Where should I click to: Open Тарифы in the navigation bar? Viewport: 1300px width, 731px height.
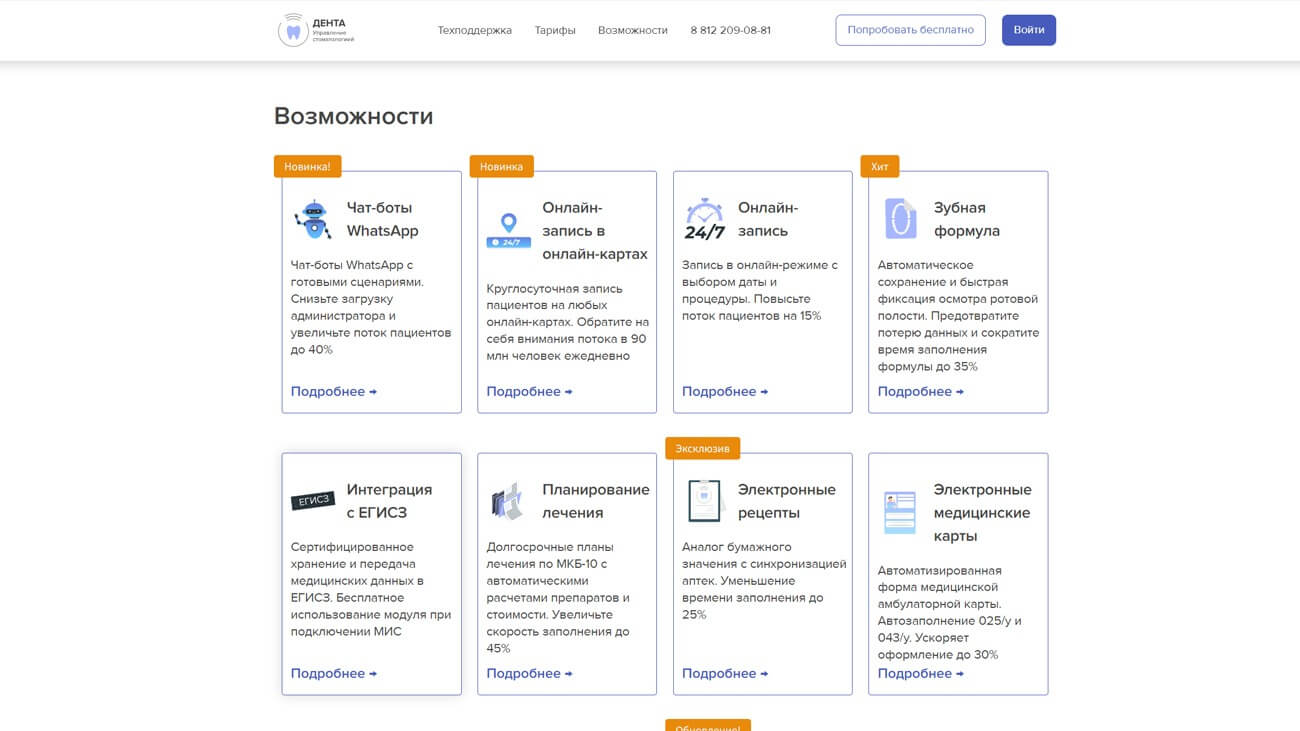[x=555, y=30]
